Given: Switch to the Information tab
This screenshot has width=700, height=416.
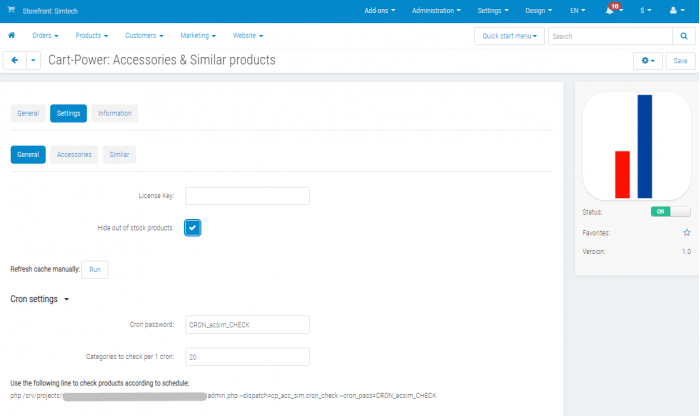Looking at the screenshot, I should (115, 113).
